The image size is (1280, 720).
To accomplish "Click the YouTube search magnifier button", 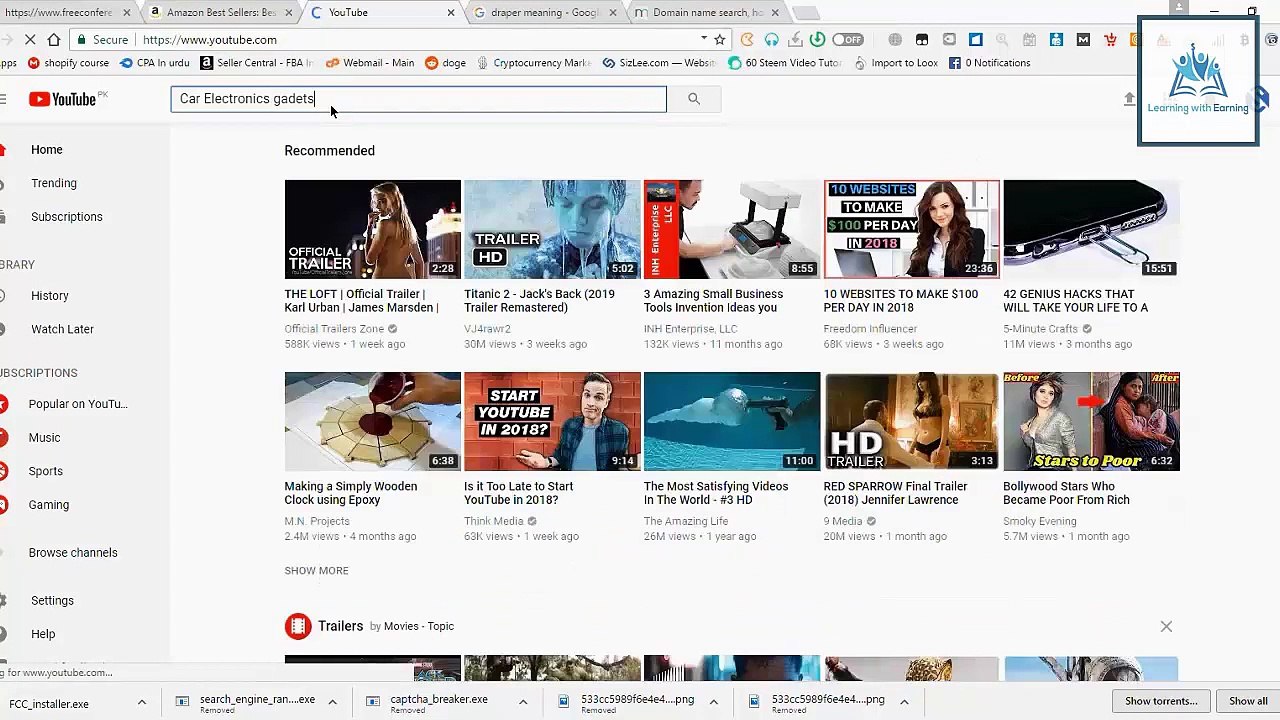I will [x=693, y=99].
